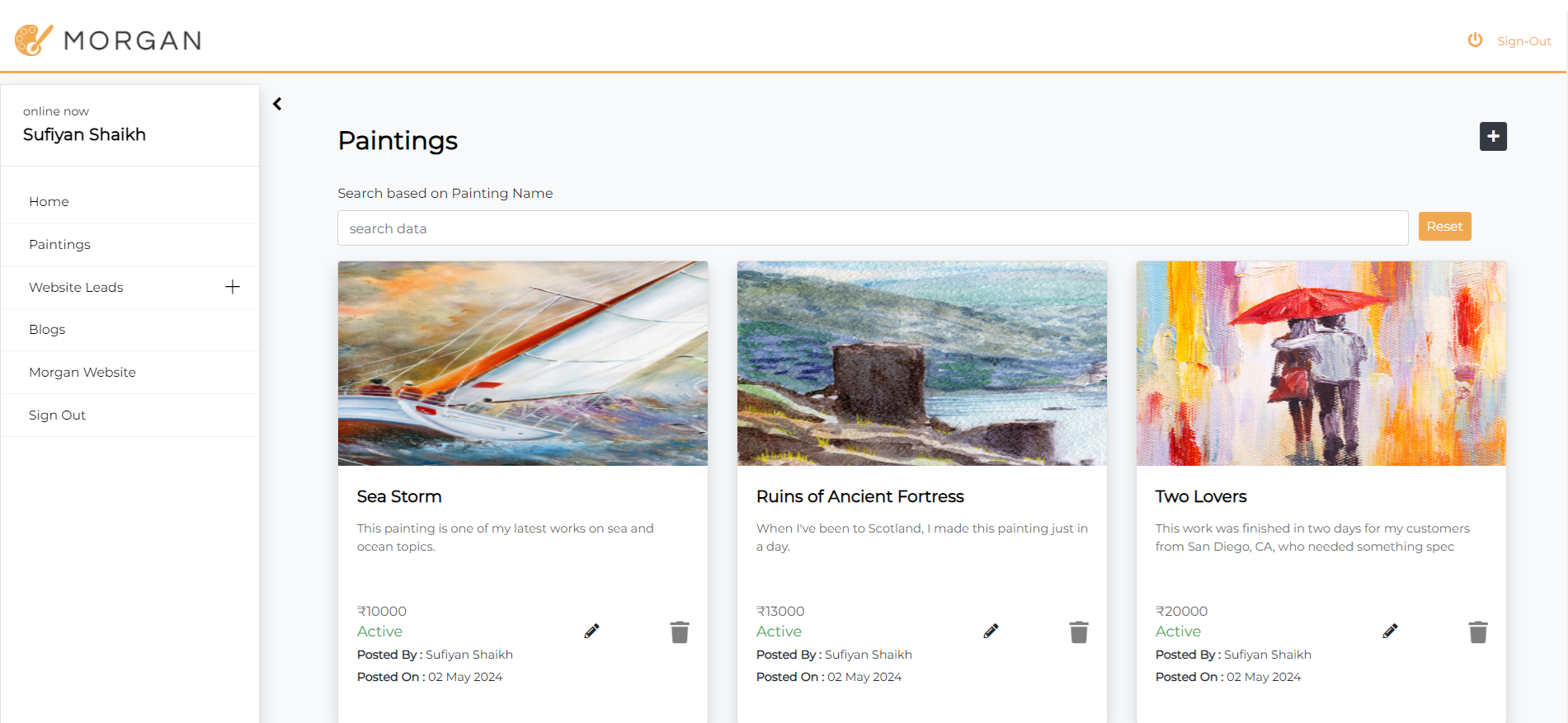The width and height of the screenshot is (1568, 723).
Task: Edit Ruins of Ancient Fortress using pencil icon
Action: coord(991,631)
